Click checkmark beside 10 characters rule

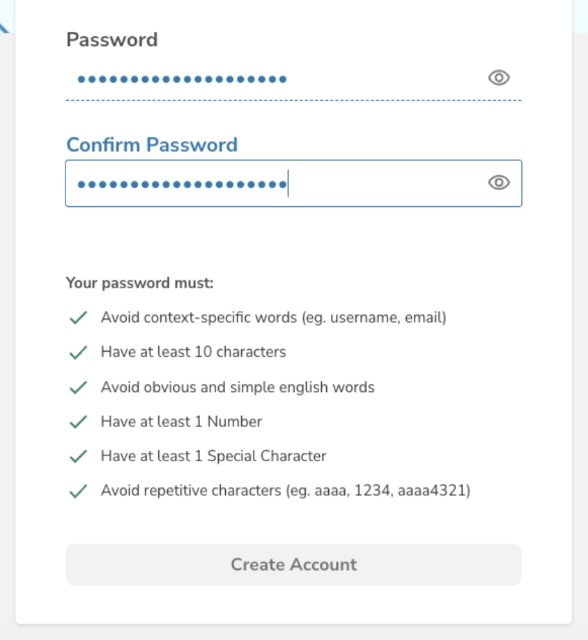pyautogui.click(x=78, y=352)
